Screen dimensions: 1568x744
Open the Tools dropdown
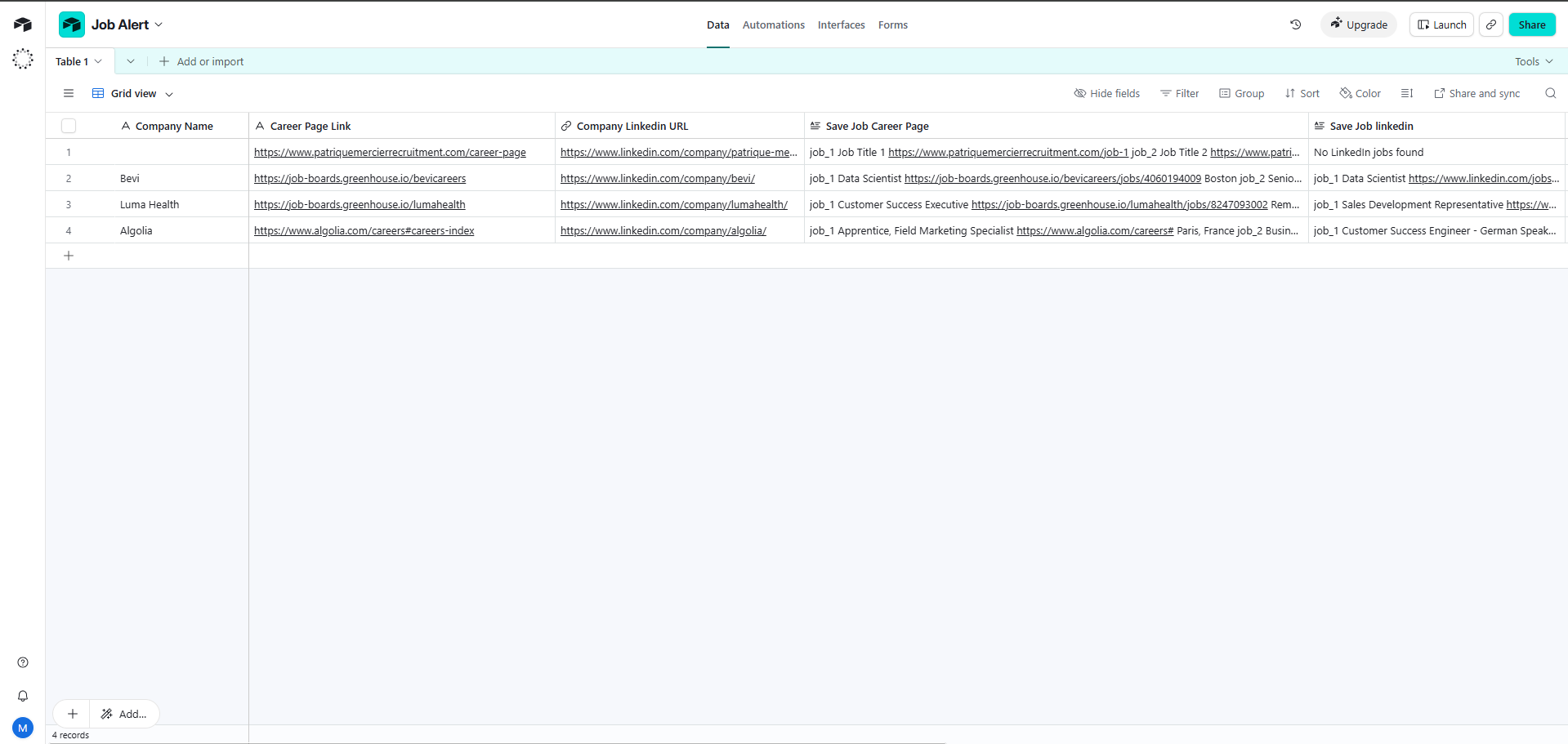coord(1534,60)
